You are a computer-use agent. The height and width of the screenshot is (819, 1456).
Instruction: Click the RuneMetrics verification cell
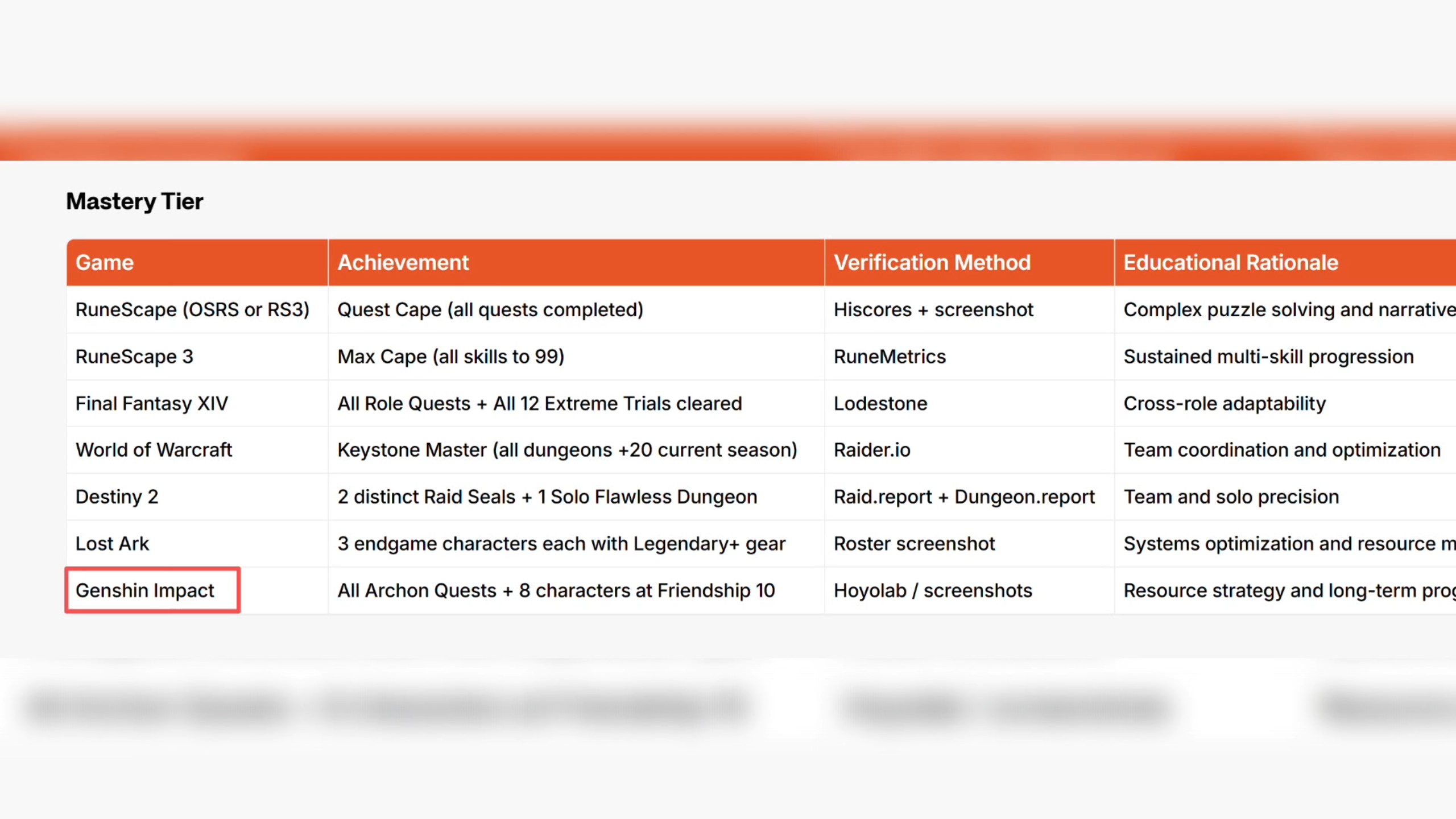tap(969, 357)
